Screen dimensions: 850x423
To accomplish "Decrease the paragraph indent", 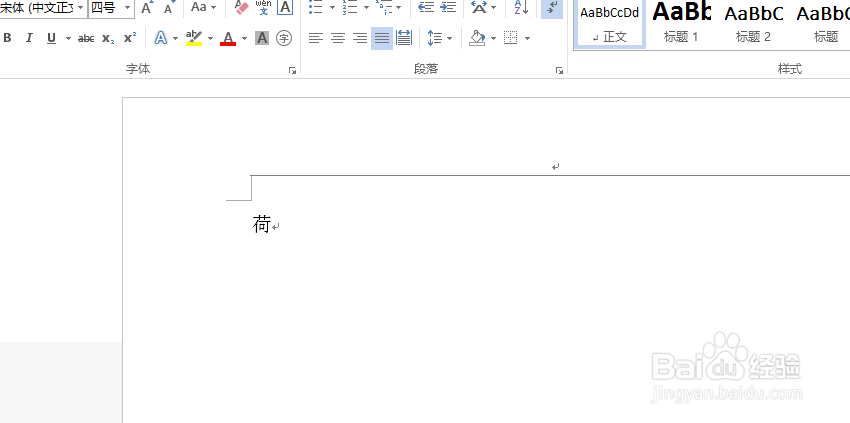I will (x=426, y=8).
